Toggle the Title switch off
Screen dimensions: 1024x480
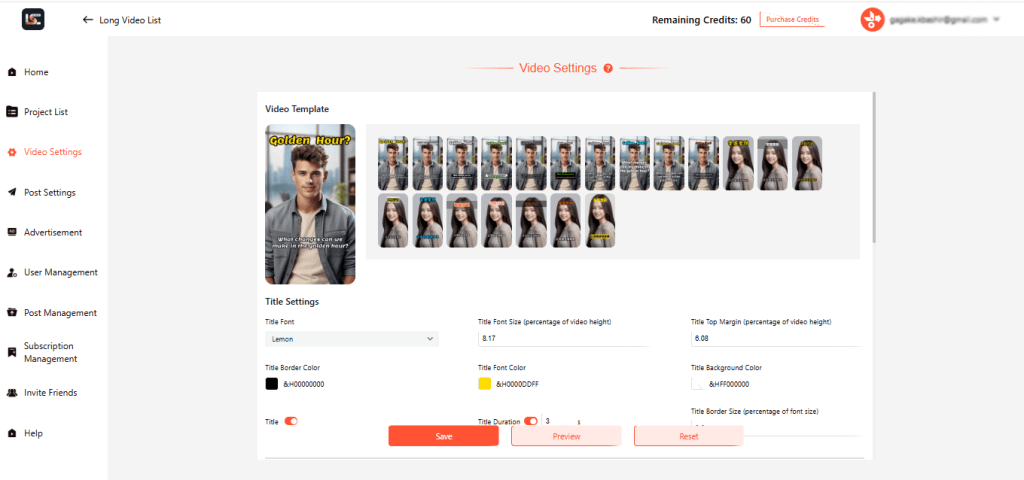click(x=291, y=421)
